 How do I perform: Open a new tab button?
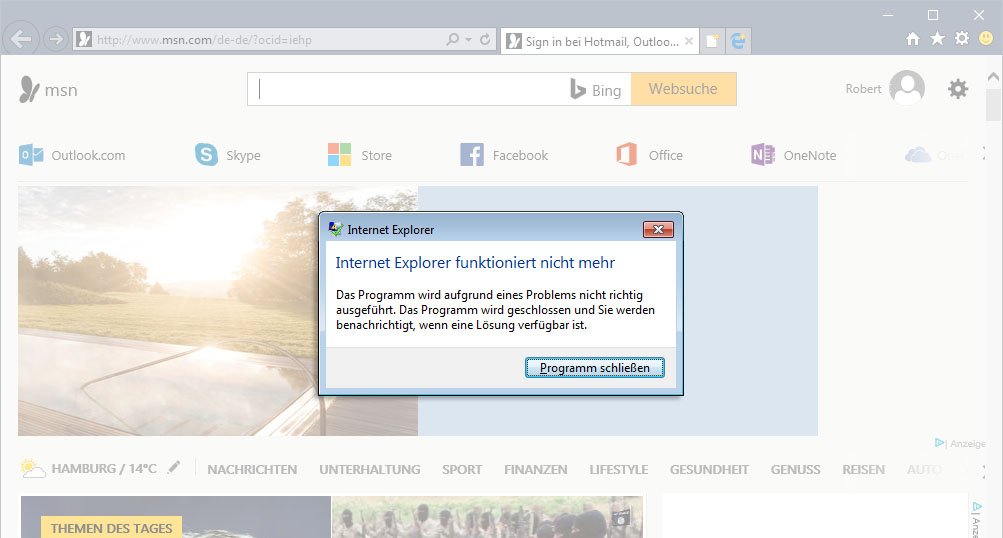711,42
